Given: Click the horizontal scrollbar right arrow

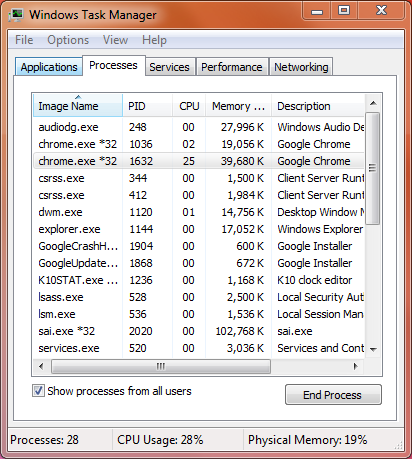Looking at the screenshot, I should pos(356,366).
